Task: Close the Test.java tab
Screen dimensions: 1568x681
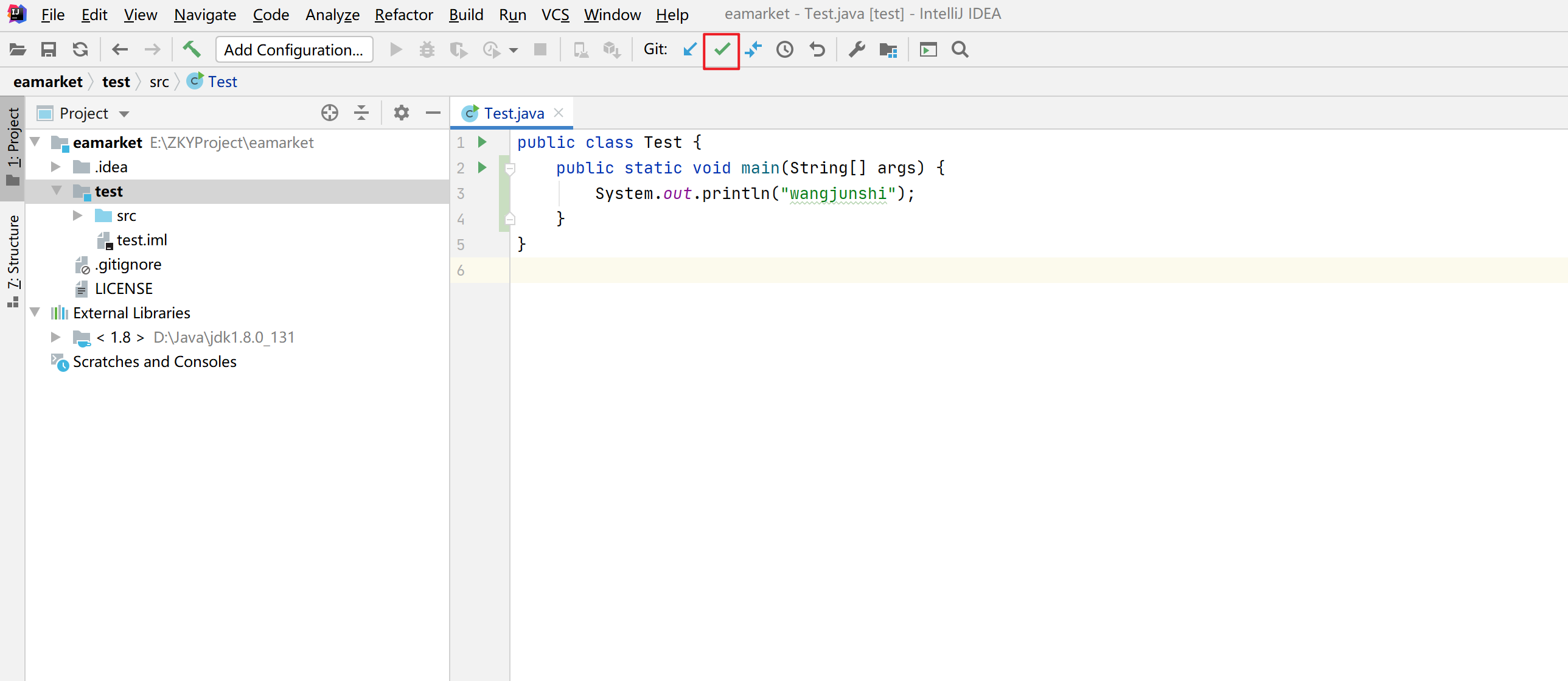Action: click(x=559, y=113)
